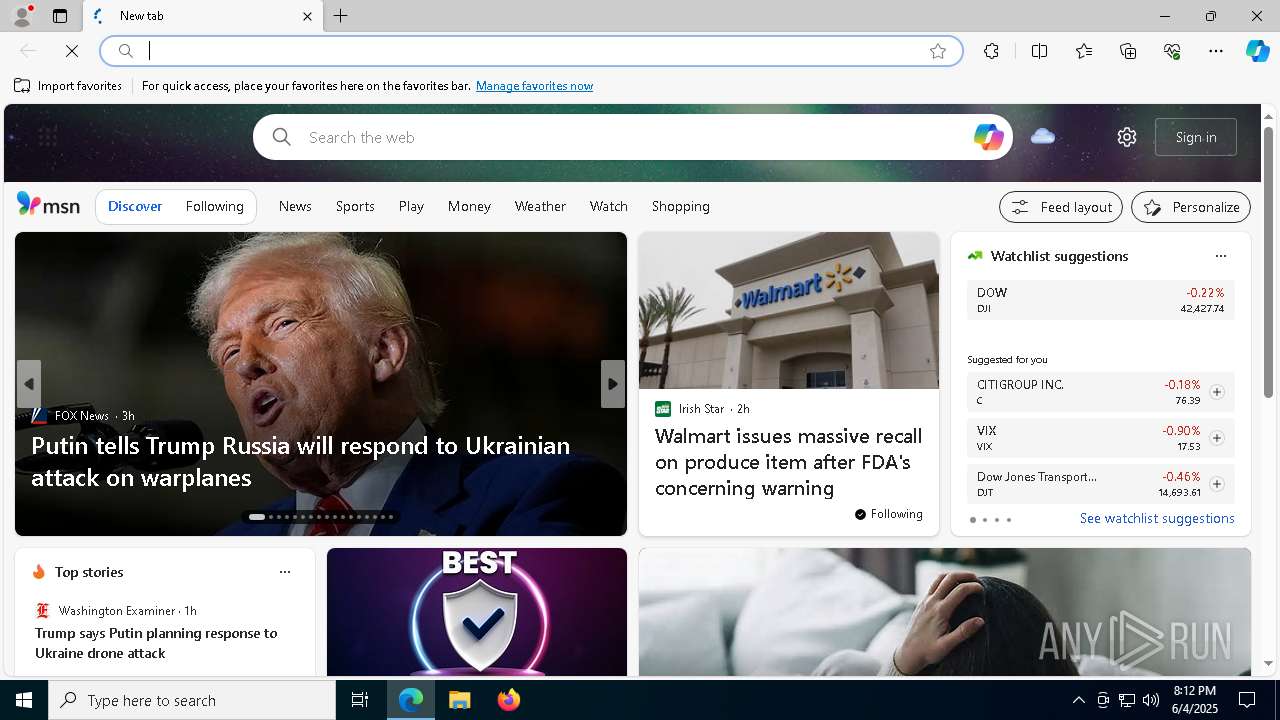Open page settings gear icon

point(1127,137)
